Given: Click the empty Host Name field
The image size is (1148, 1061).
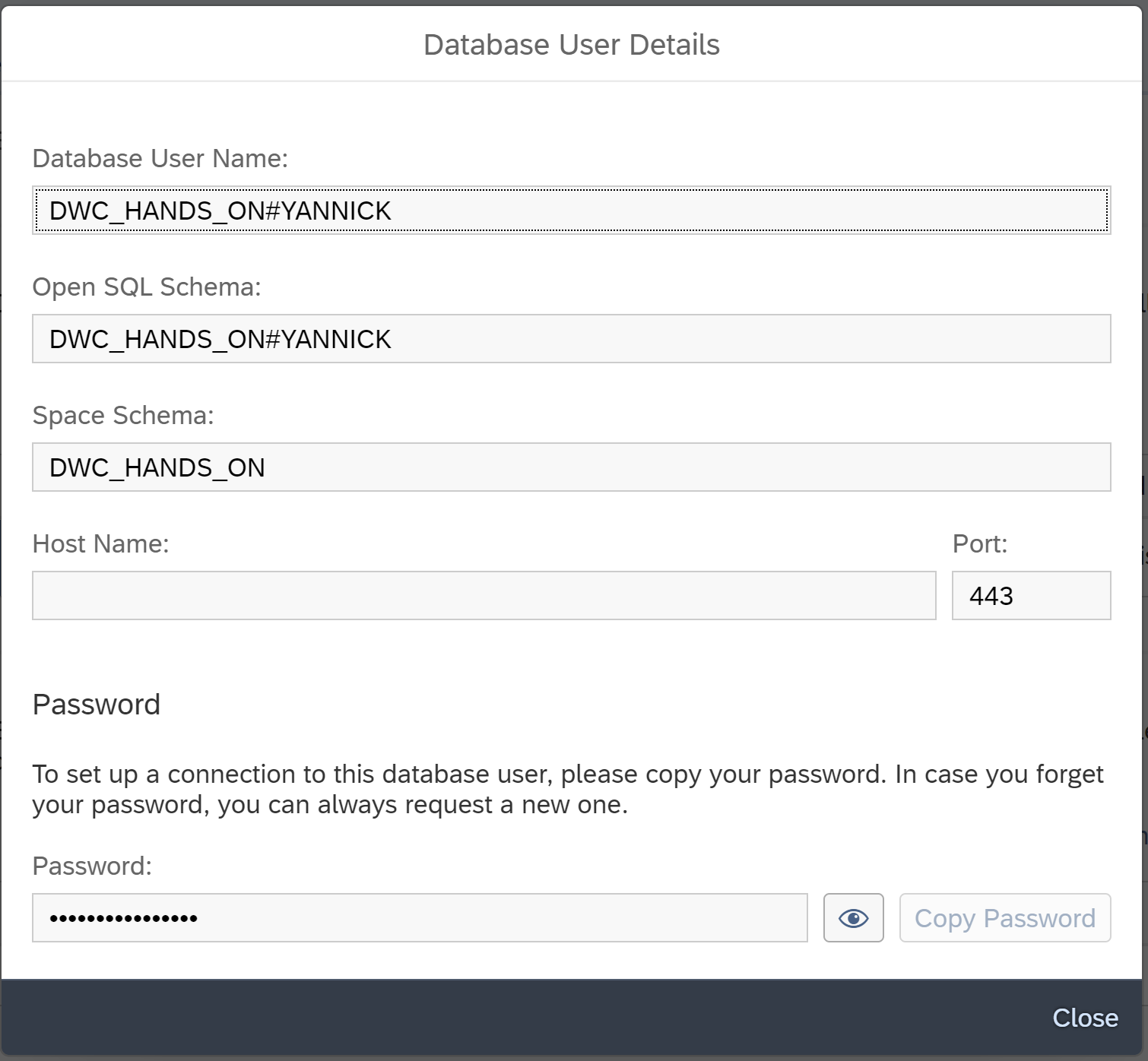Looking at the screenshot, I should (484, 596).
